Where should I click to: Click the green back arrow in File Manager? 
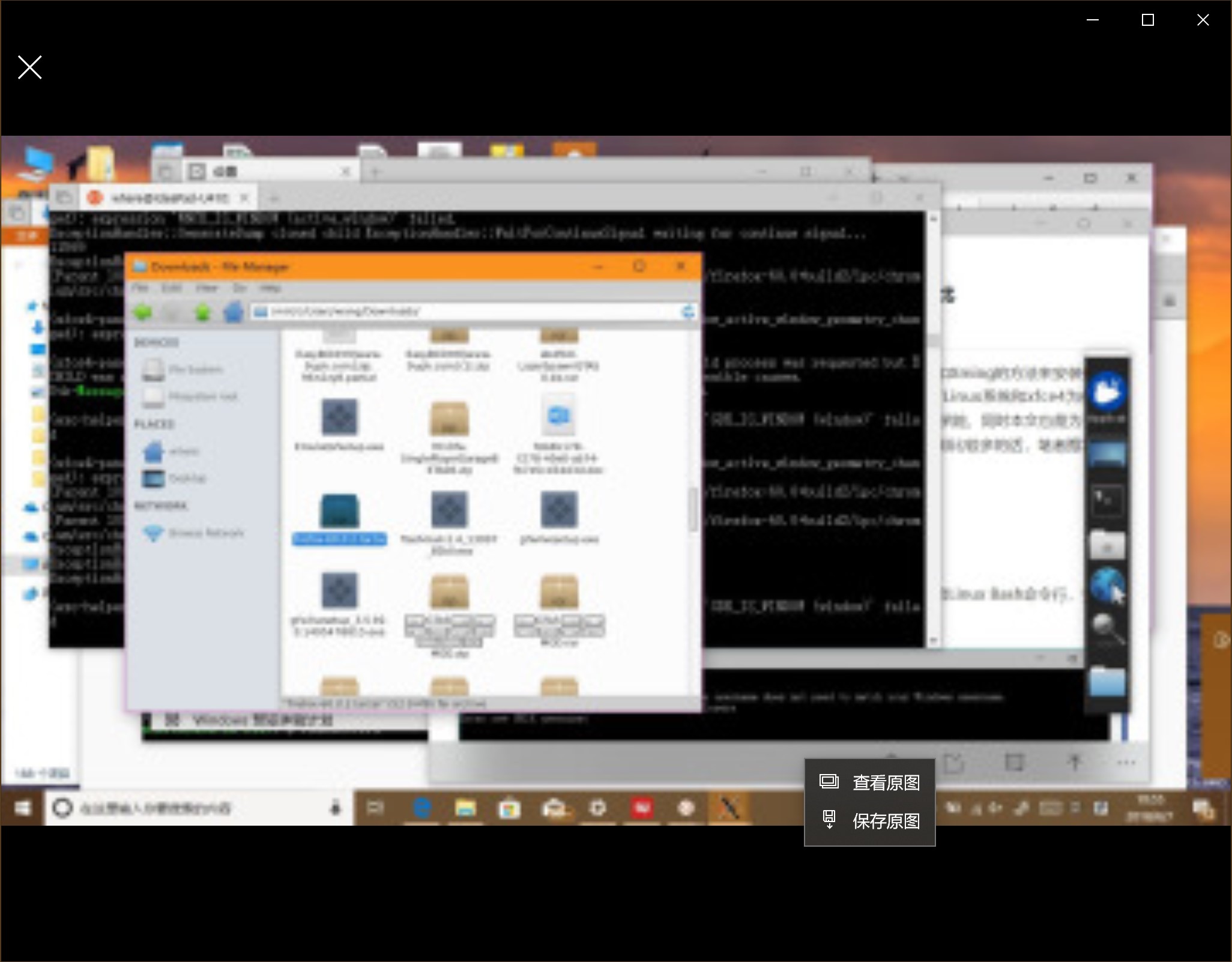point(143,312)
